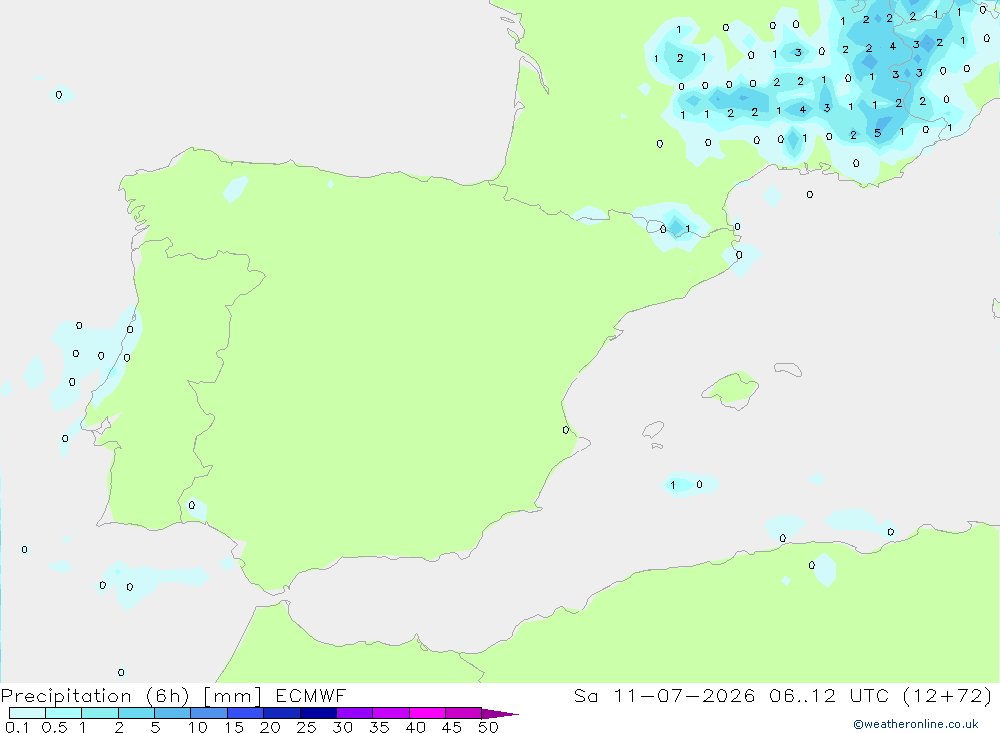The image size is (1000, 733).
Task: Select the 1–2 mm legend color box
Action: point(99,713)
